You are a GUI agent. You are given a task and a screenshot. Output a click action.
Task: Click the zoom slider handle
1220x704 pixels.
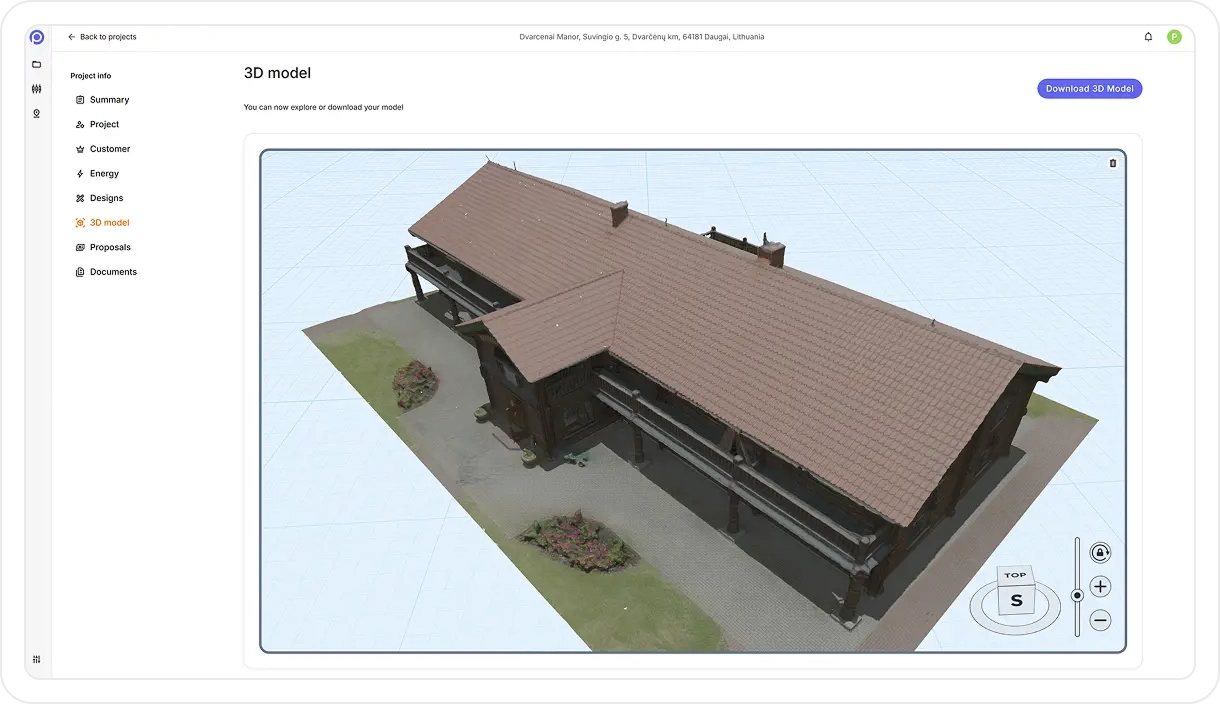pyautogui.click(x=1077, y=595)
